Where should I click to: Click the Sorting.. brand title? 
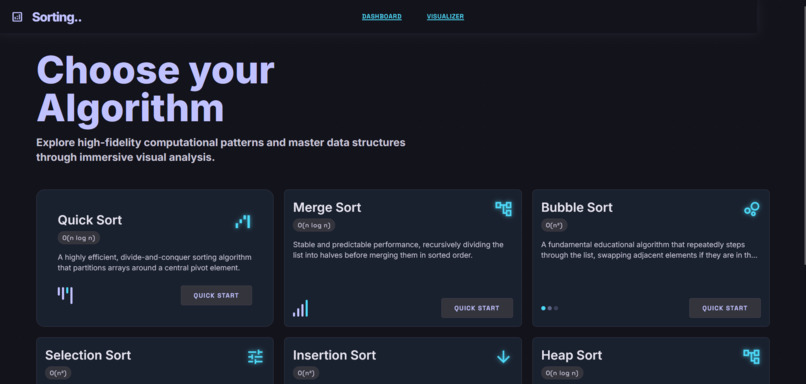click(x=57, y=17)
